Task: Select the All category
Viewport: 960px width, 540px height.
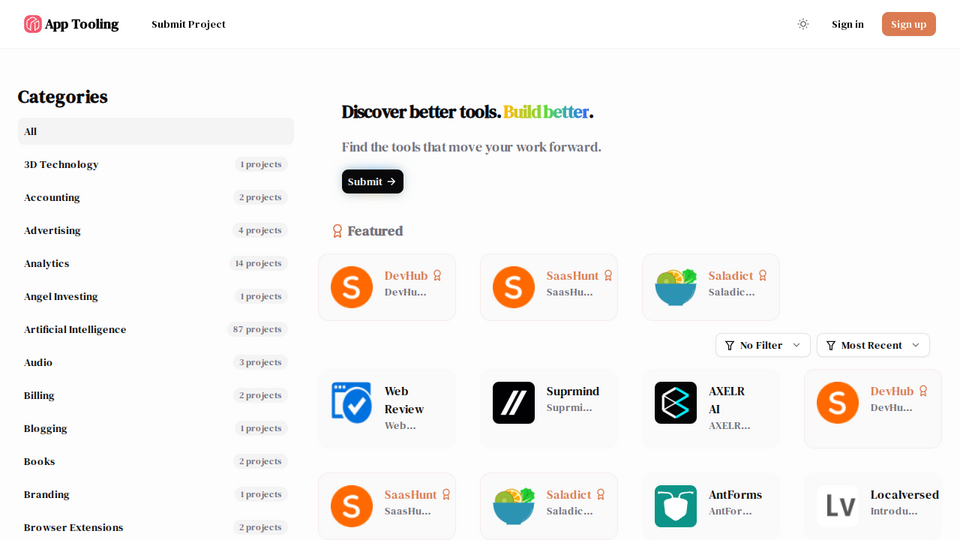Action: (156, 131)
